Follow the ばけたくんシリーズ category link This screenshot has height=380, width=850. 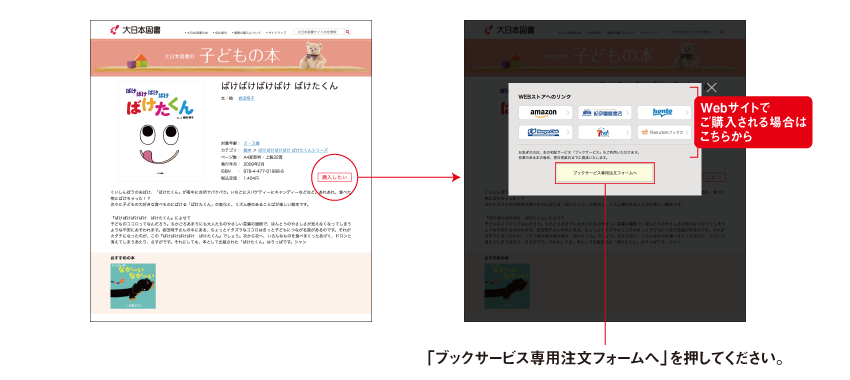point(293,150)
